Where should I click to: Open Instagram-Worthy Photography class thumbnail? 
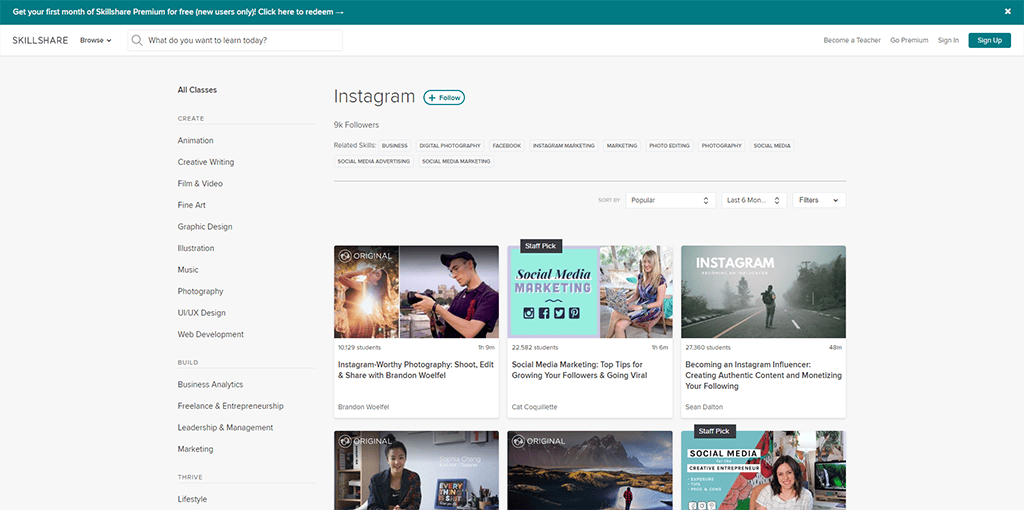(417, 292)
